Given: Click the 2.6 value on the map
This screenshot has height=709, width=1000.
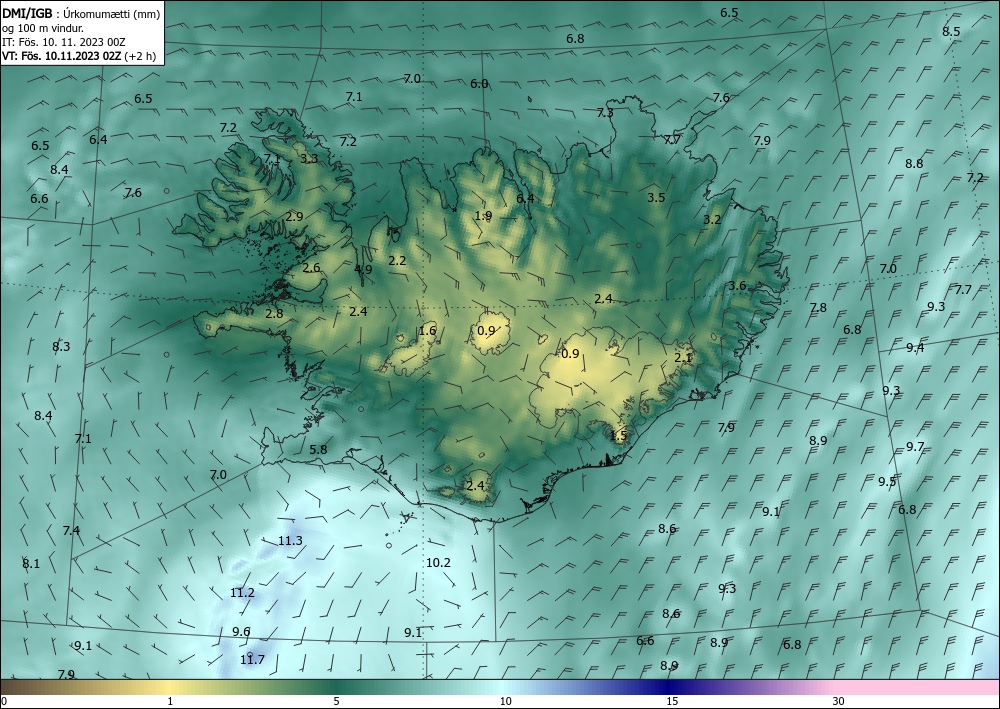Looking at the screenshot, I should [311, 268].
